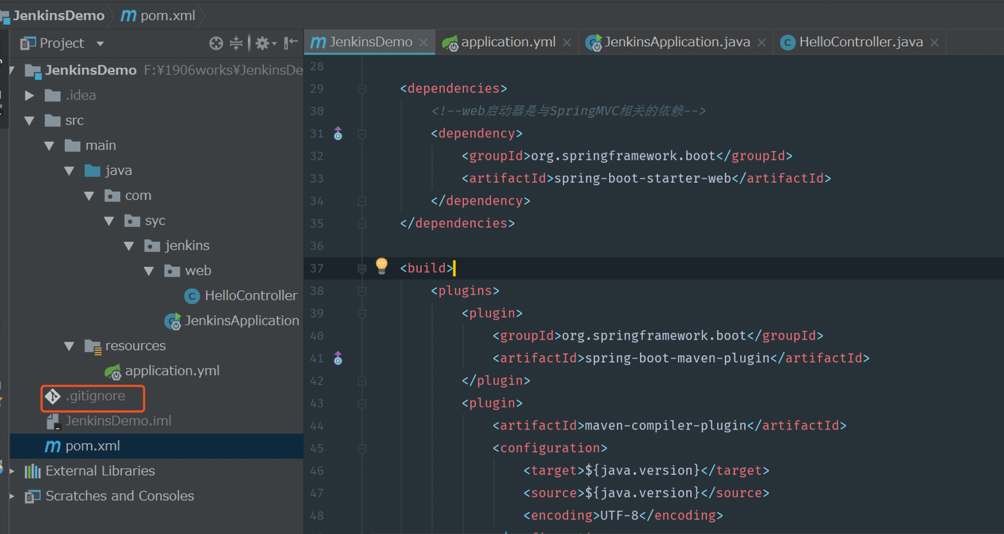Collapse the web package
1004x534 pixels.
tap(149, 271)
